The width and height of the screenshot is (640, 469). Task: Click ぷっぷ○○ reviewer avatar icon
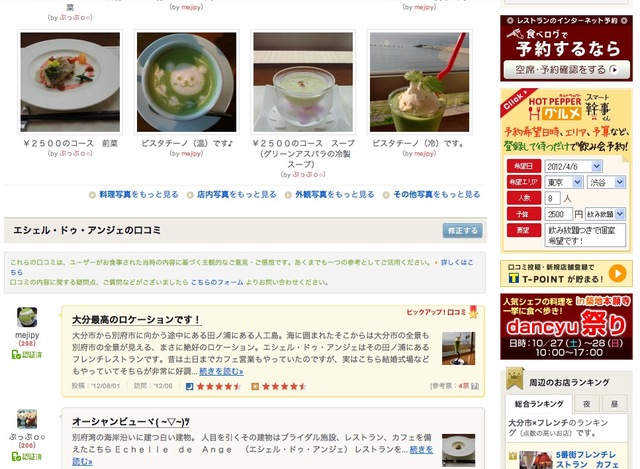[27, 419]
